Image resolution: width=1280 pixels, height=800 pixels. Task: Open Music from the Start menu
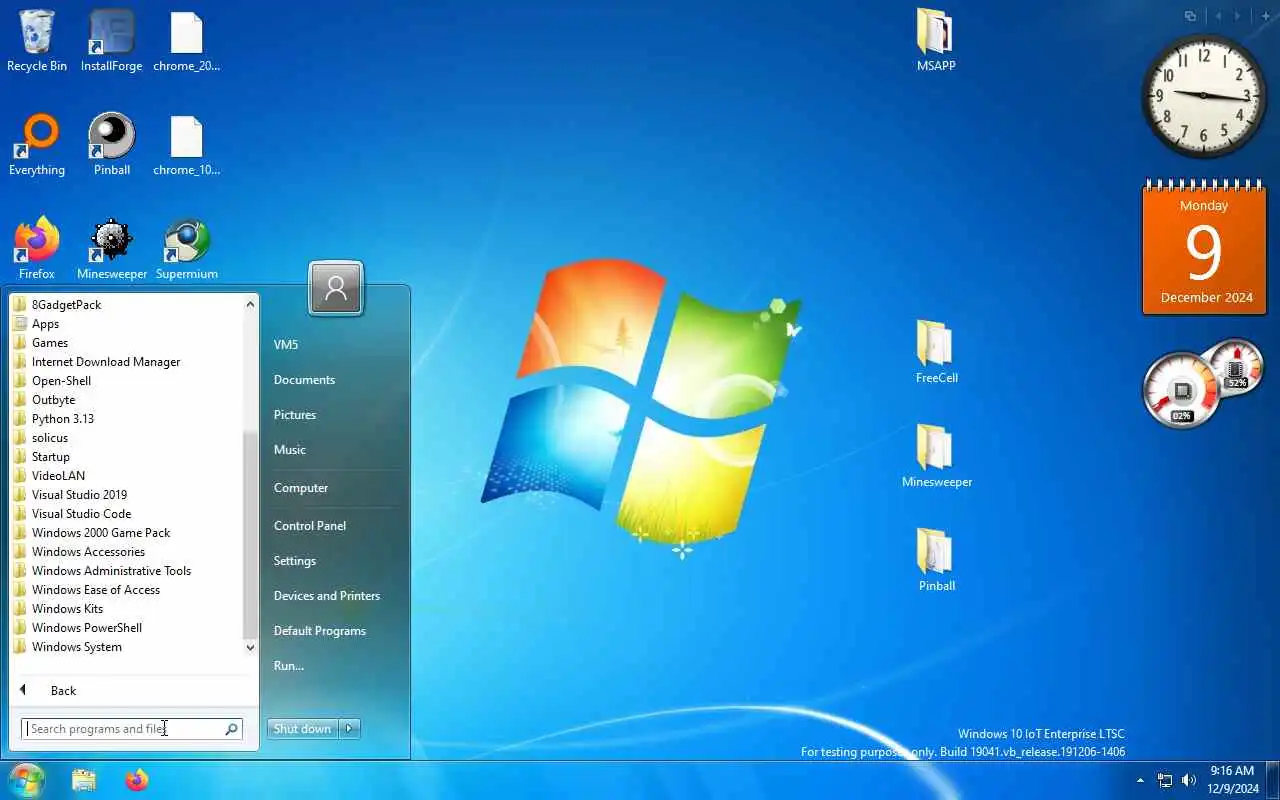(x=335, y=449)
